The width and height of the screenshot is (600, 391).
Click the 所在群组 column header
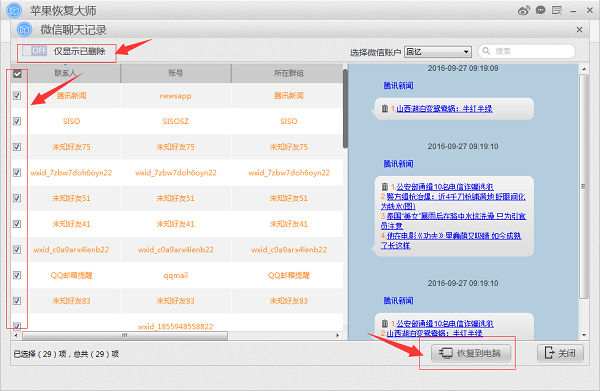[x=289, y=73]
